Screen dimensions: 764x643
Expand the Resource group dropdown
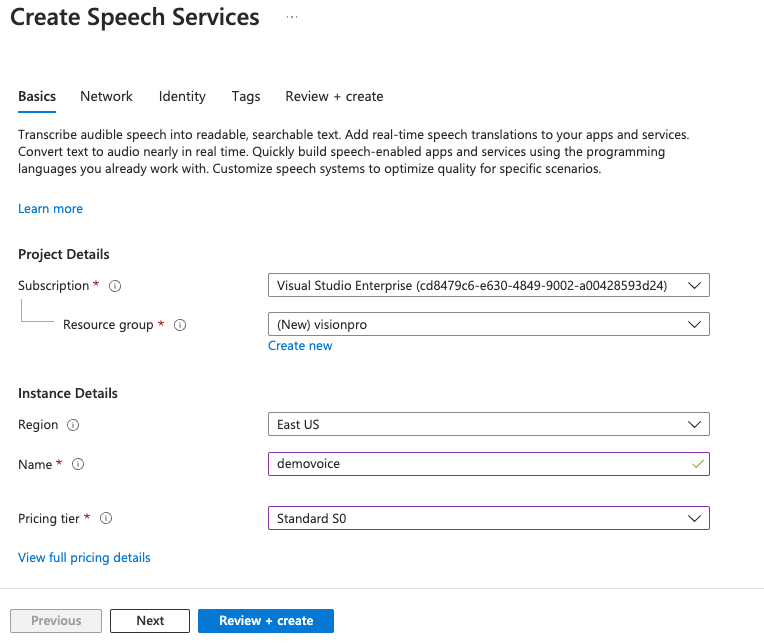pyautogui.click(x=488, y=324)
